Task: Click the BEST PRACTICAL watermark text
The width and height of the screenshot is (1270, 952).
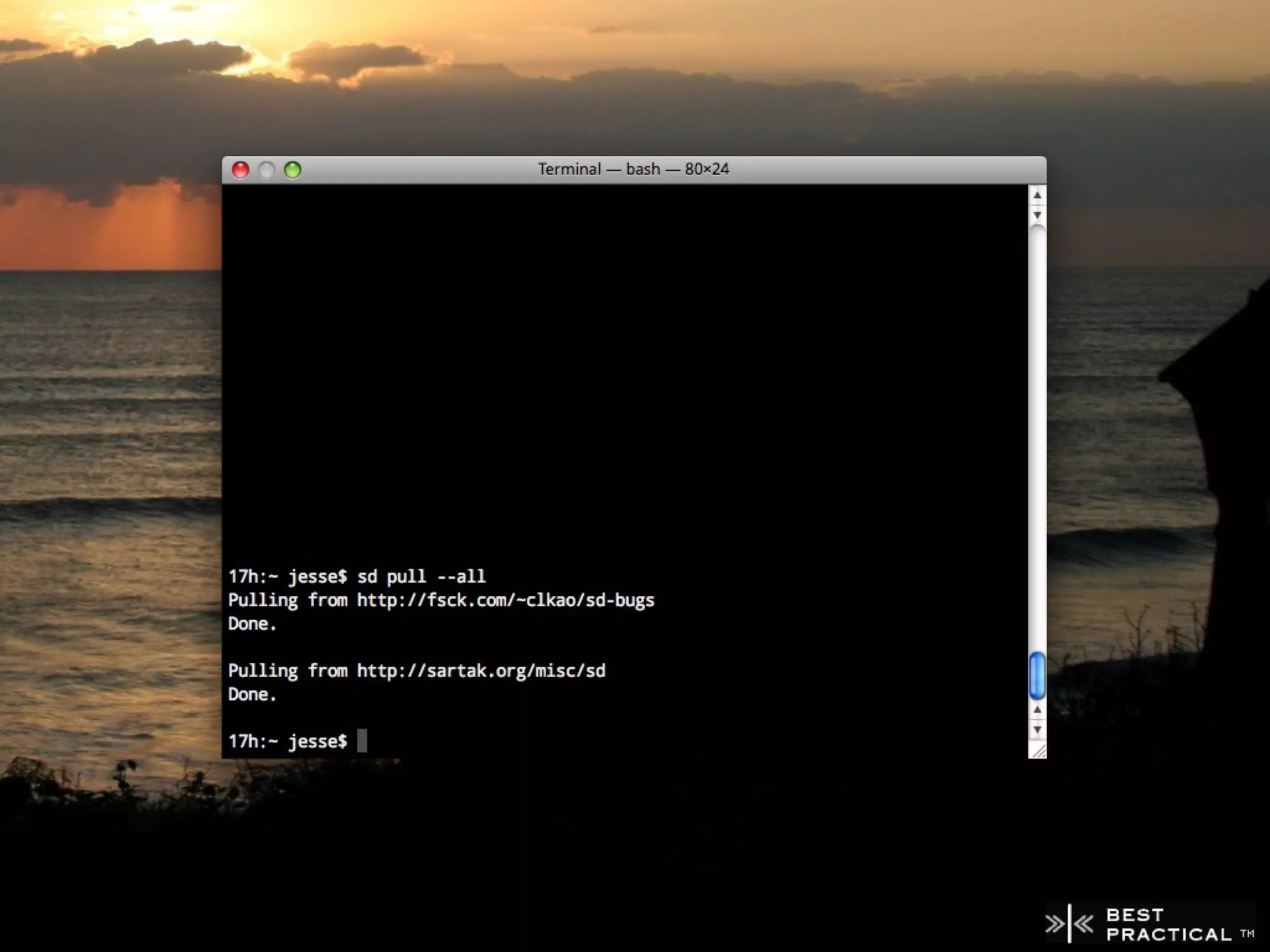Action: click(1168, 925)
